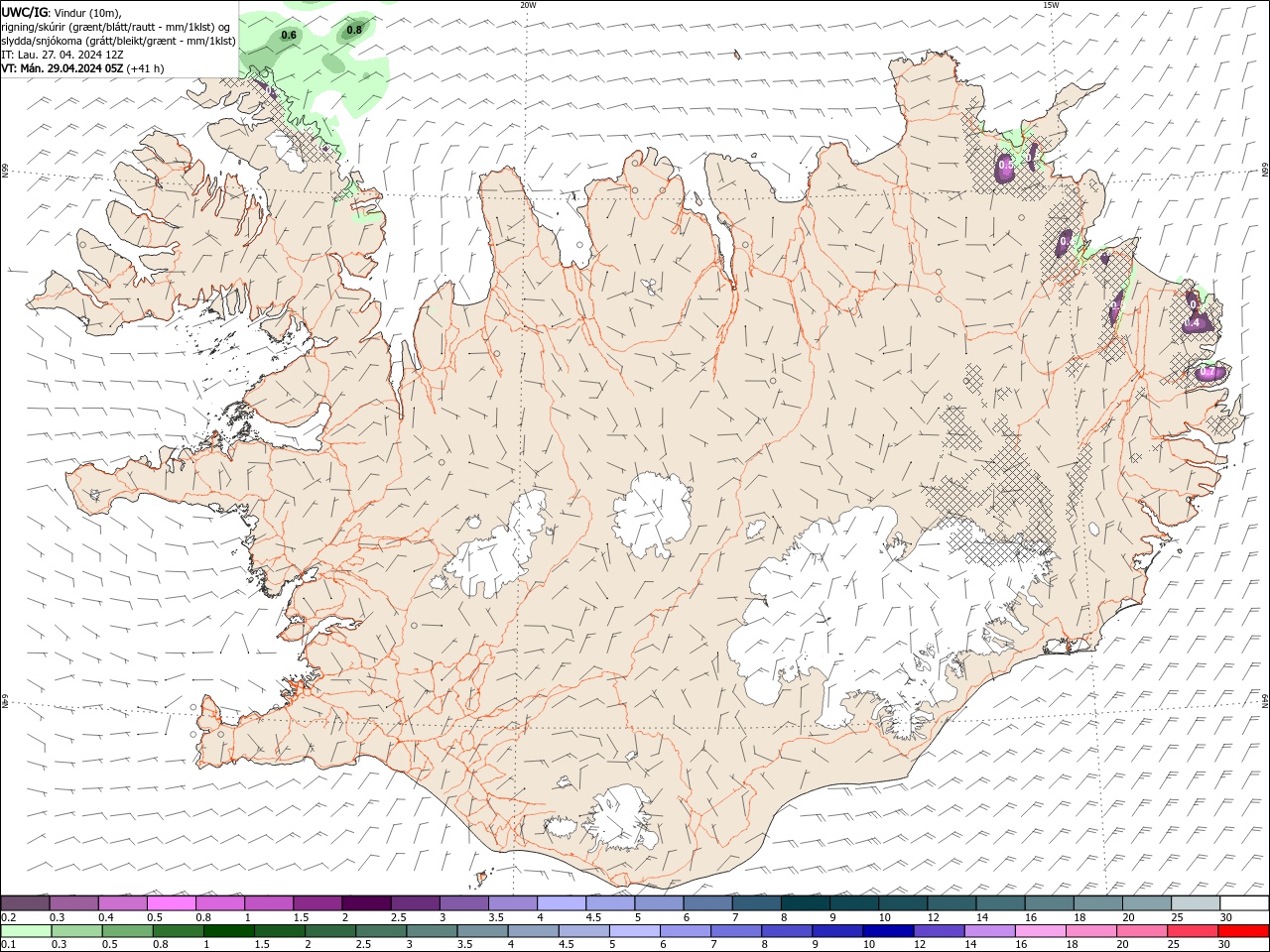Click the 0.8 precipitation contour label
This screenshot has width=1270, height=952.
354,30
